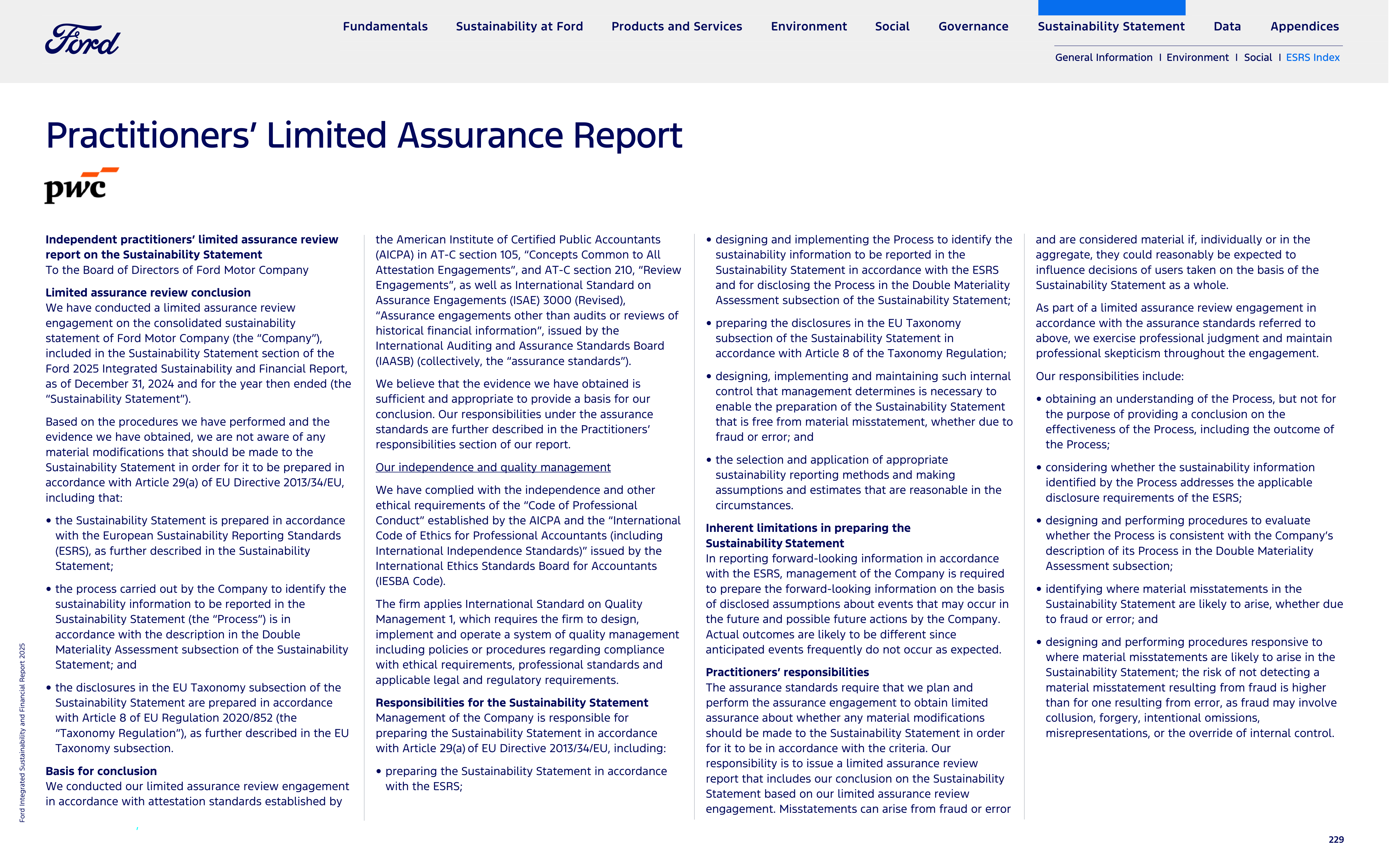The height and width of the screenshot is (868, 1389).
Task: Switch to the Governance tab
Action: coord(973,26)
